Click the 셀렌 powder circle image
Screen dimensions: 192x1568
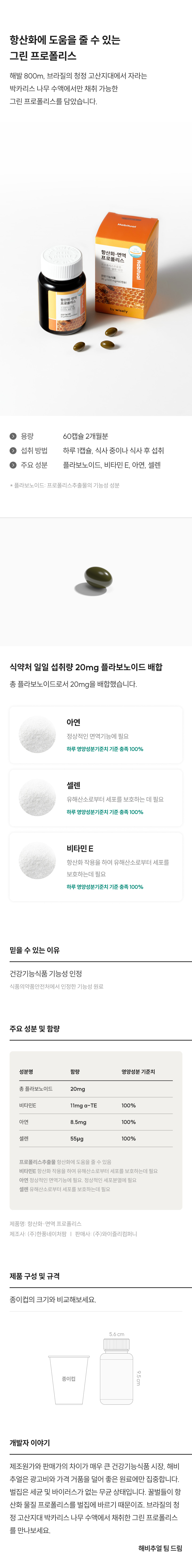[x=38, y=797]
